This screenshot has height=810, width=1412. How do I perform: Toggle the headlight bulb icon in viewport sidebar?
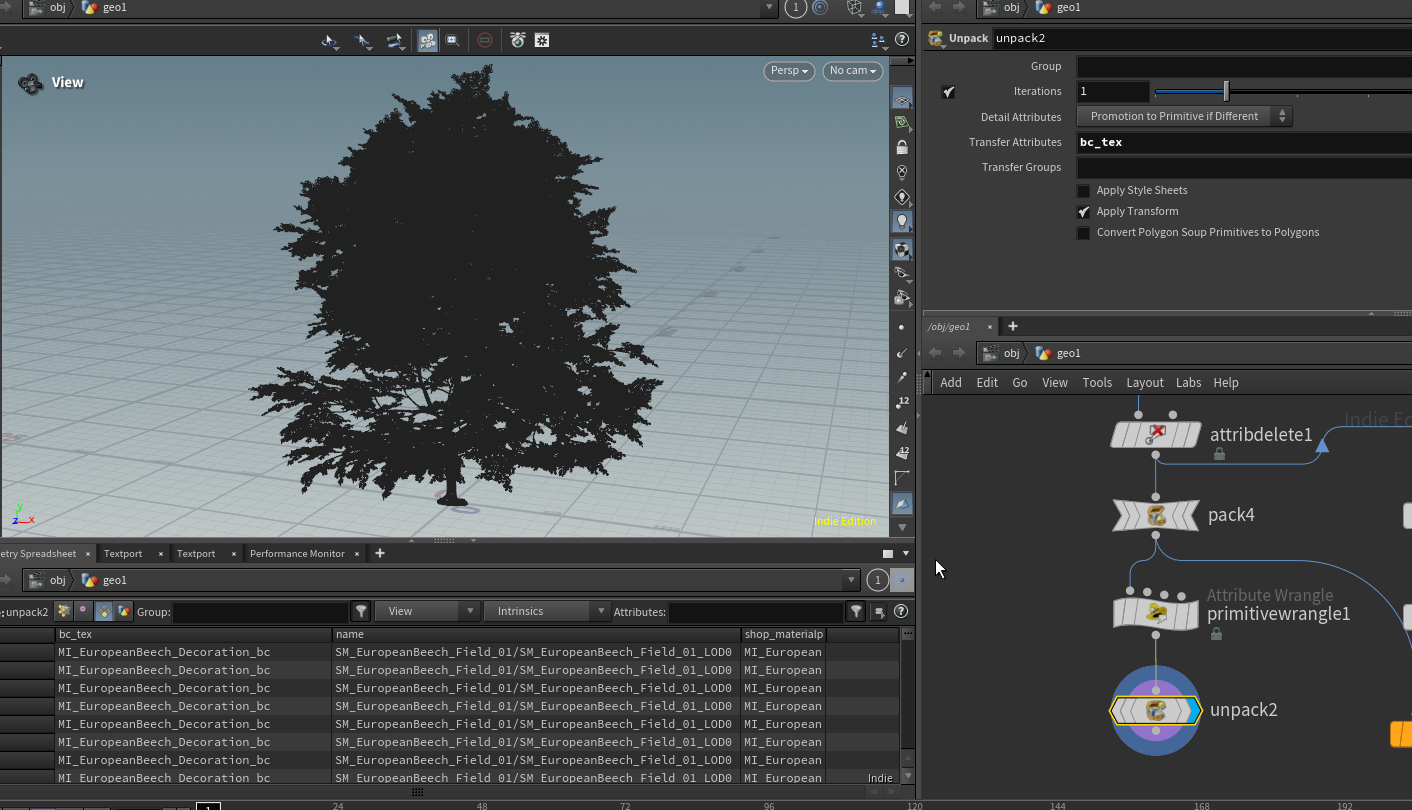coord(902,222)
